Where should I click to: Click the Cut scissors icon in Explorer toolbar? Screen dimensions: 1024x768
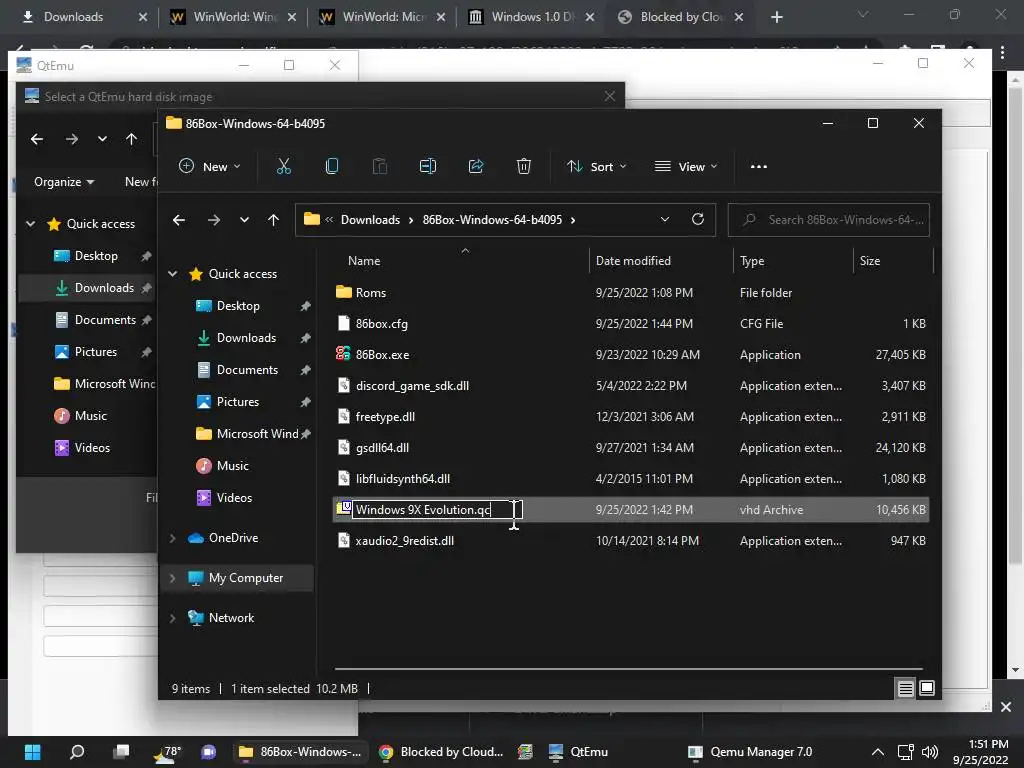pyautogui.click(x=283, y=167)
